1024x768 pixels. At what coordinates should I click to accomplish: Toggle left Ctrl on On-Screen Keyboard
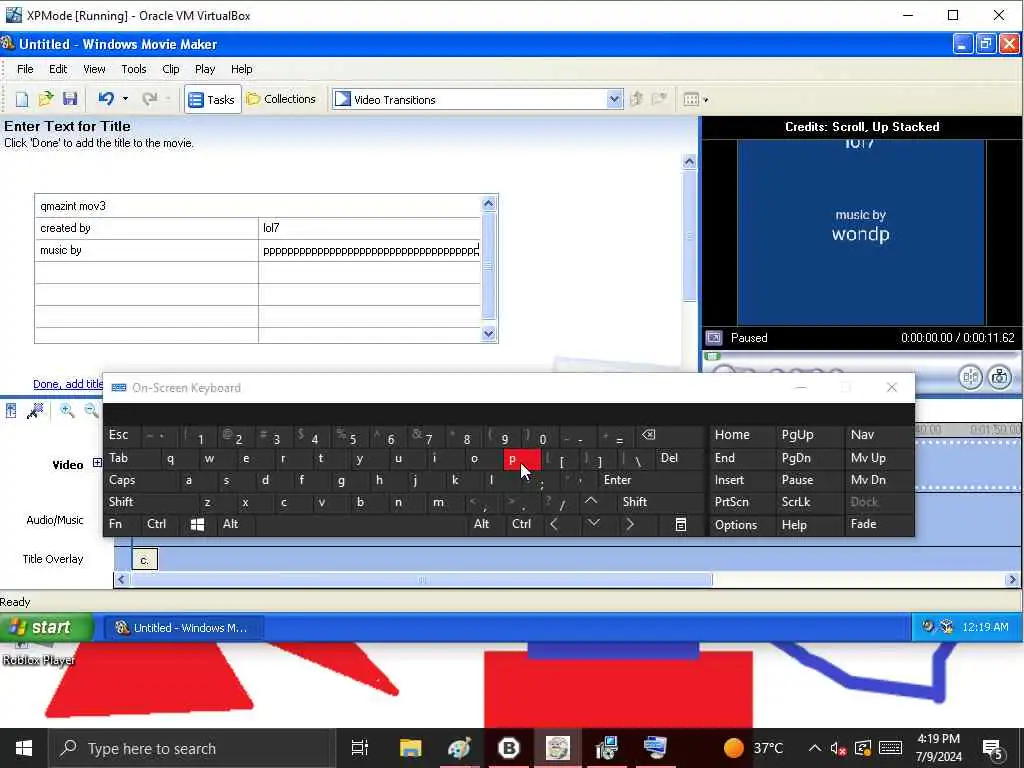(x=159, y=524)
